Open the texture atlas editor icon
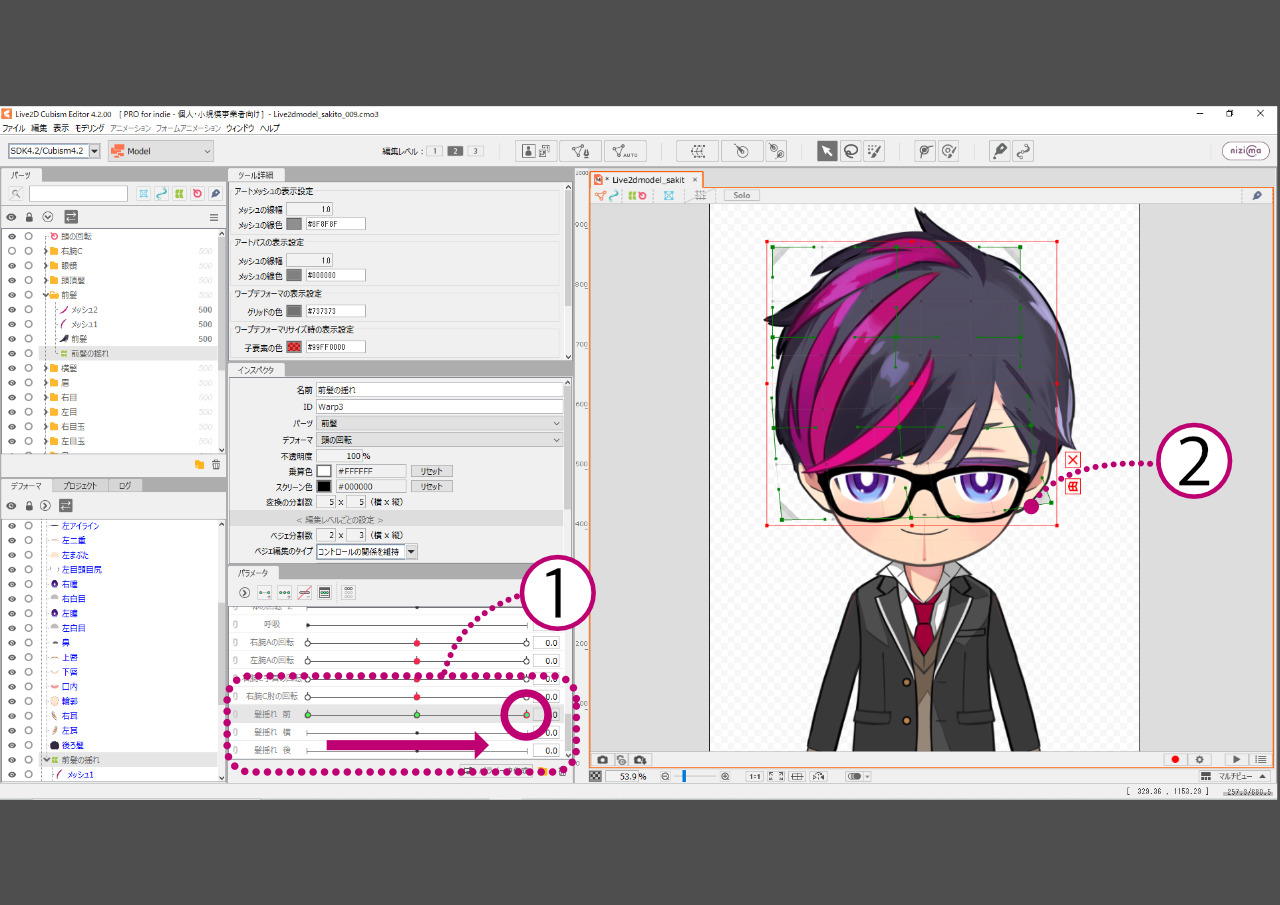The image size is (1280, 905). (x=538, y=151)
